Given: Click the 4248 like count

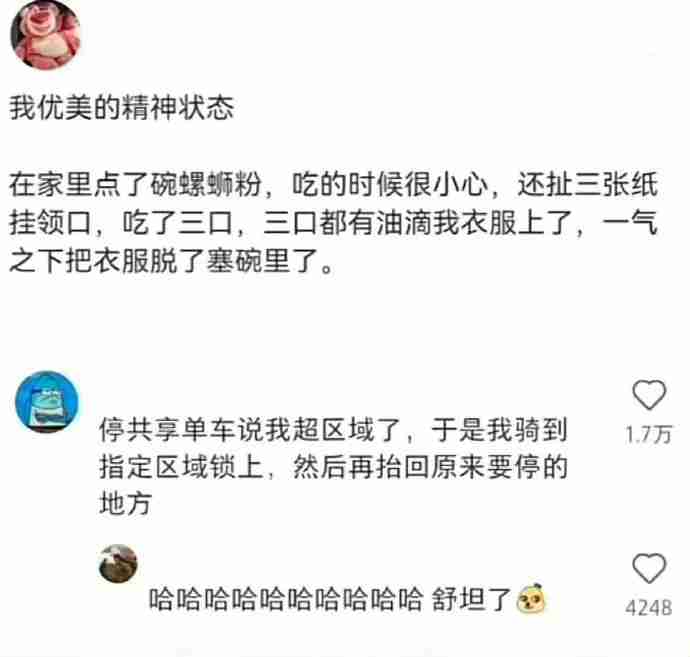Looking at the screenshot, I should [649, 608].
